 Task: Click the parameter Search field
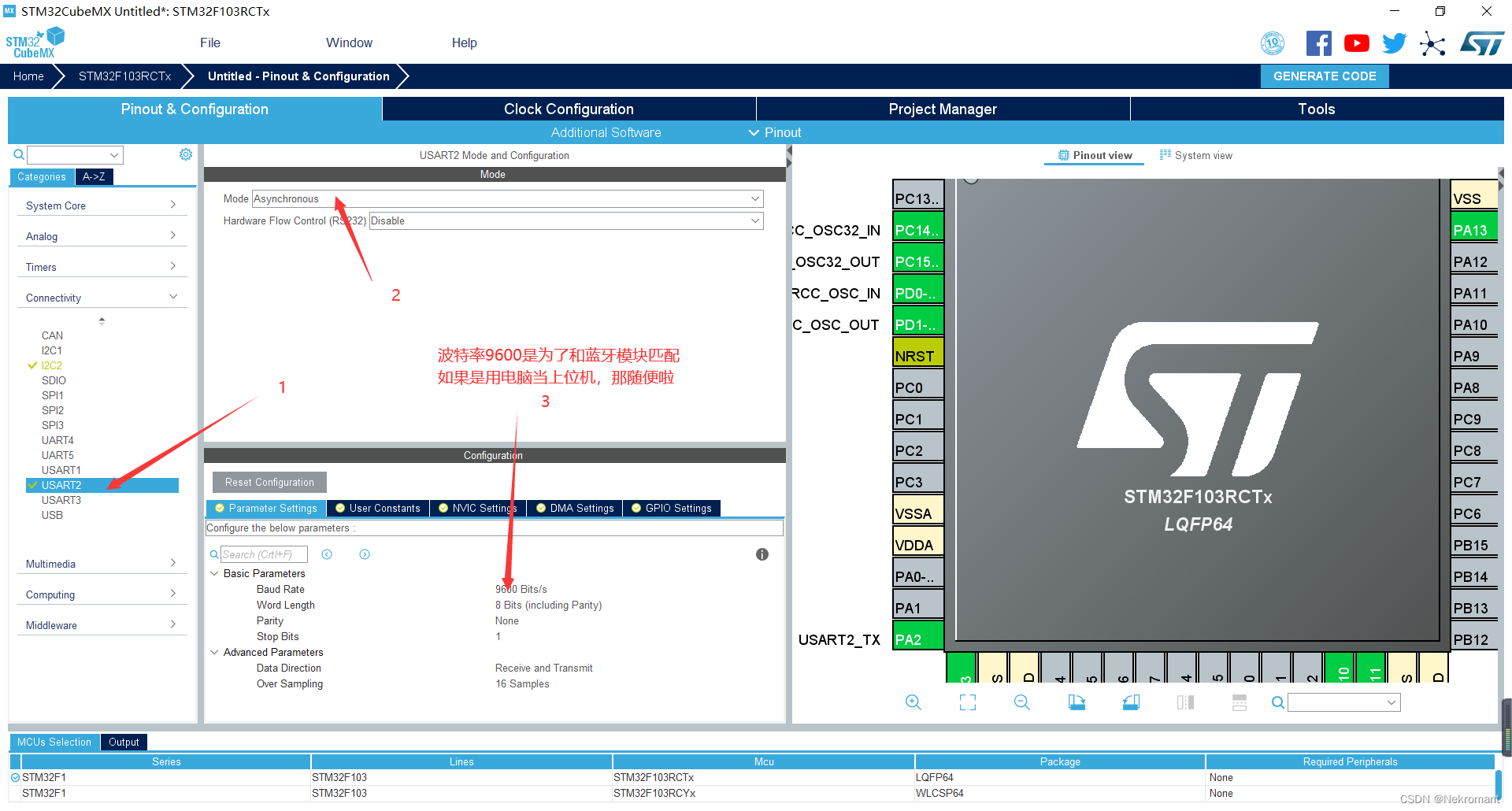[x=264, y=554]
